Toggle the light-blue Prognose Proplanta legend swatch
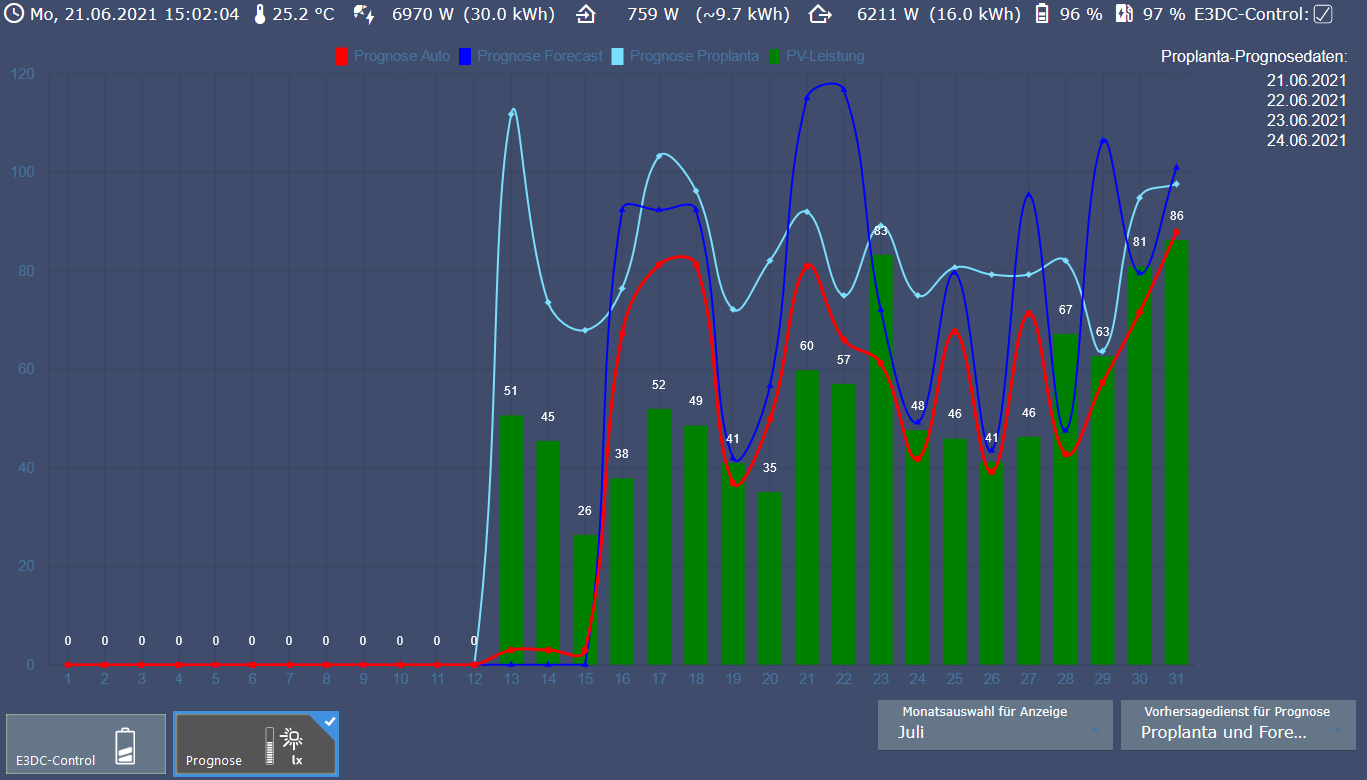Image resolution: width=1367 pixels, height=780 pixels. click(617, 56)
